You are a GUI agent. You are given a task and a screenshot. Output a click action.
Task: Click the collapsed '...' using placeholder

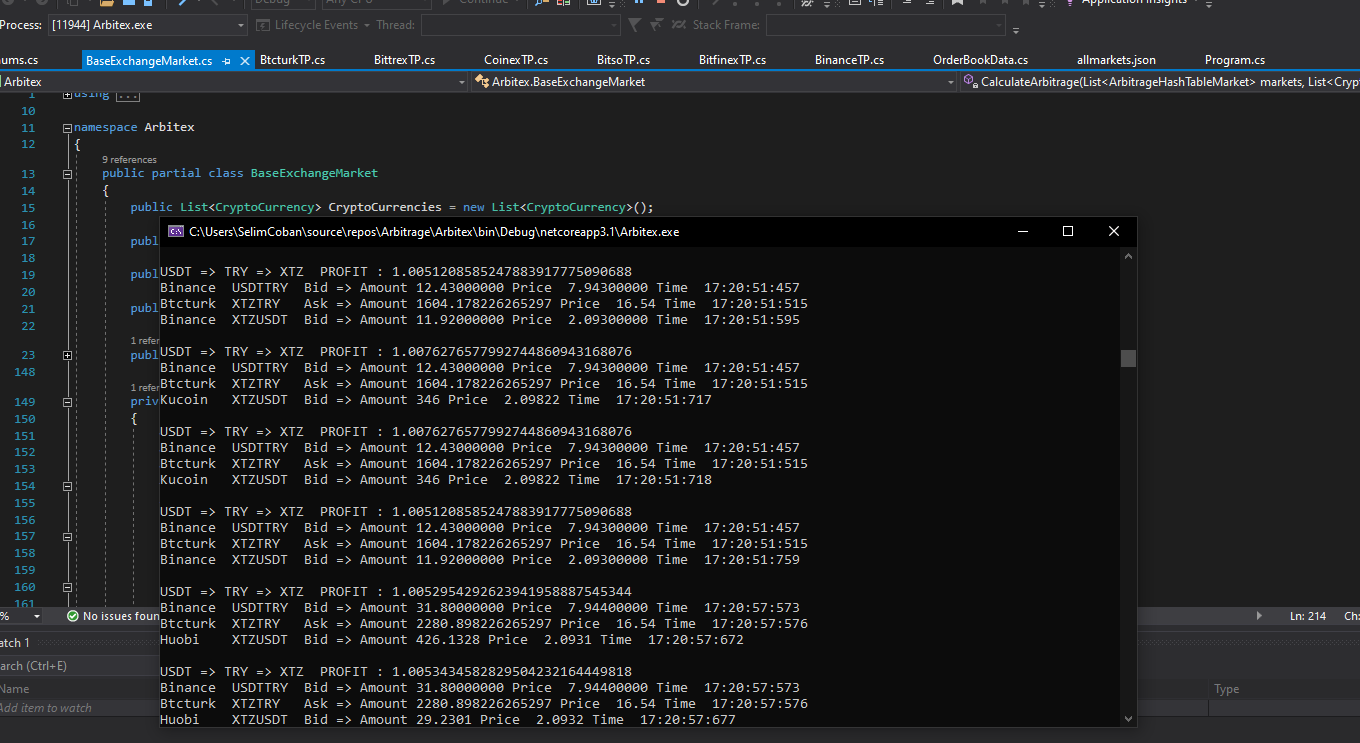(128, 95)
